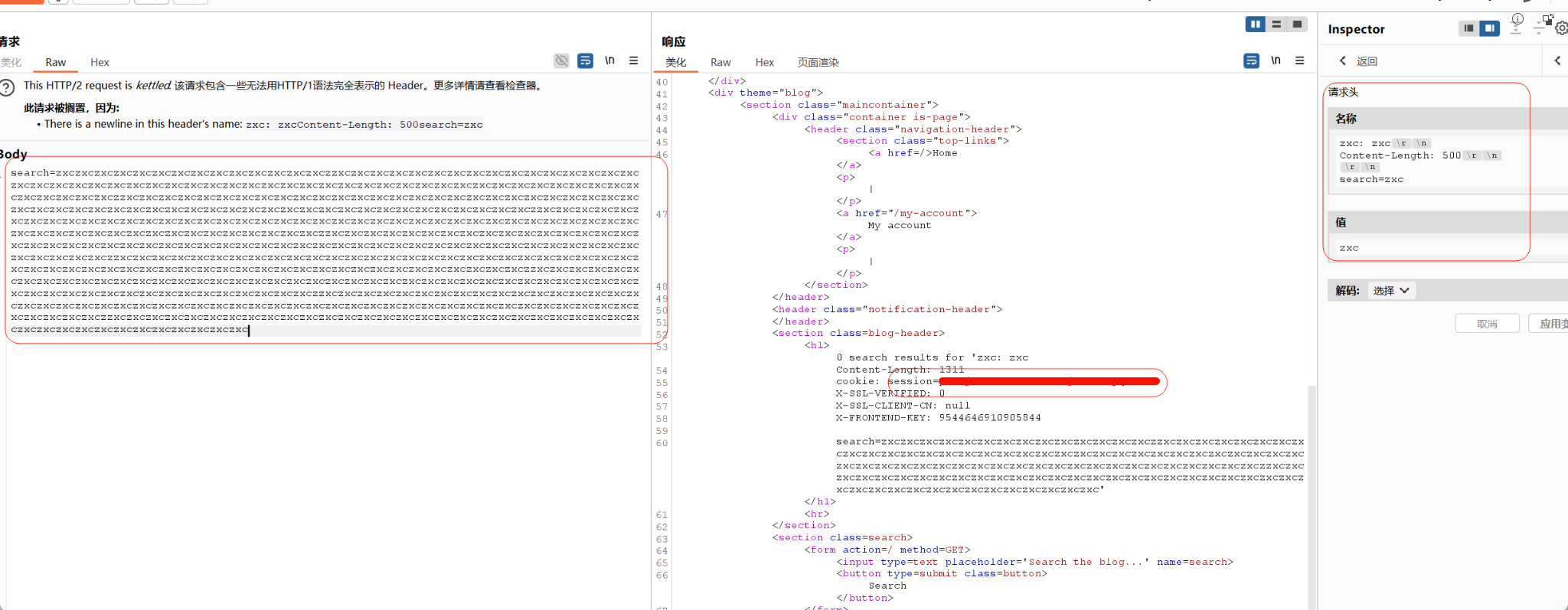Click 'X-FRONTEND-KEY' line in response
The image size is (1568, 610).
(x=939, y=418)
